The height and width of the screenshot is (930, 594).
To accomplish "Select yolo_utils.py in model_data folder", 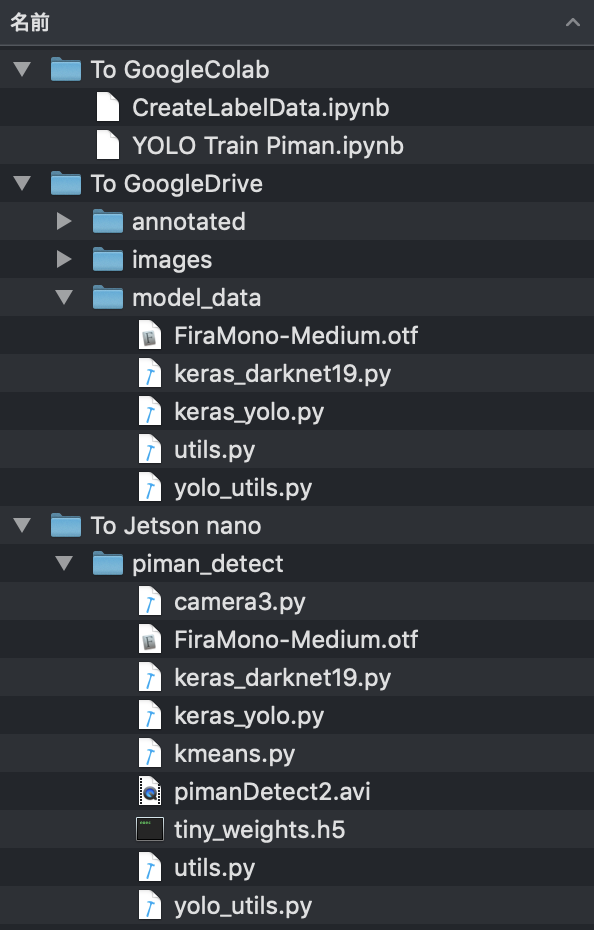I will point(297,487).
